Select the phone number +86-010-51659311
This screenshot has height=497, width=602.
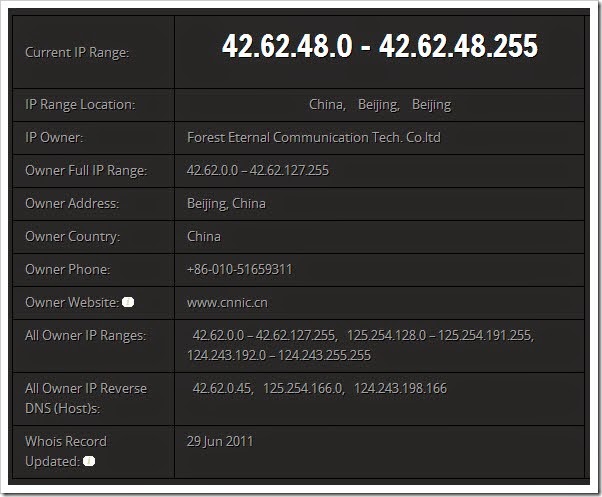coord(240,269)
